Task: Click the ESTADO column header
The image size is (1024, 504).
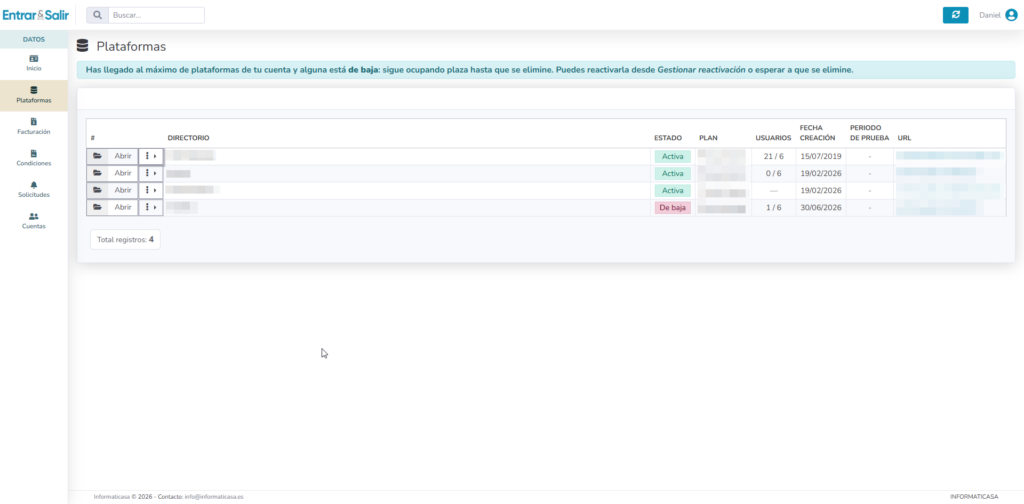Action: pos(668,138)
